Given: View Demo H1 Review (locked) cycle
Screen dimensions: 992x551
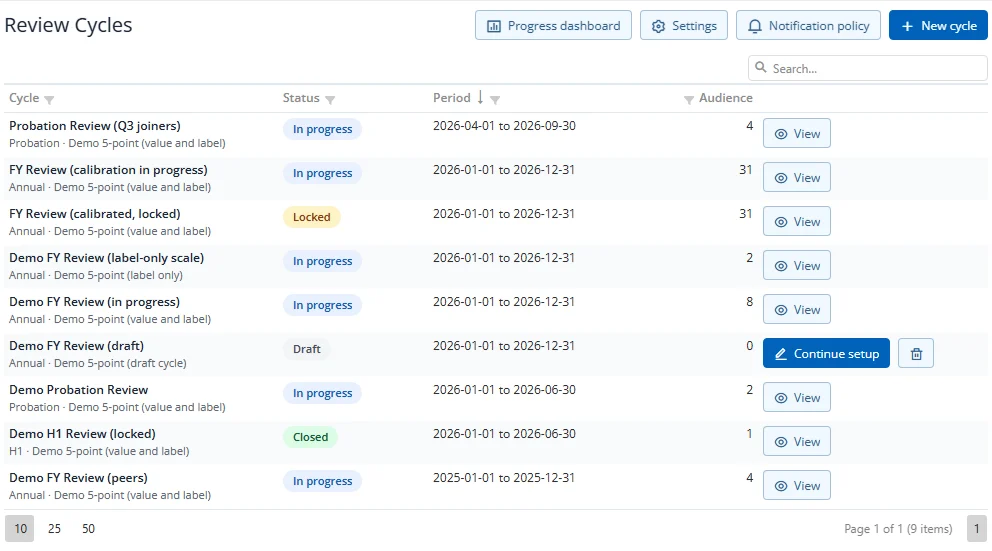Looking at the screenshot, I should (x=797, y=442).
